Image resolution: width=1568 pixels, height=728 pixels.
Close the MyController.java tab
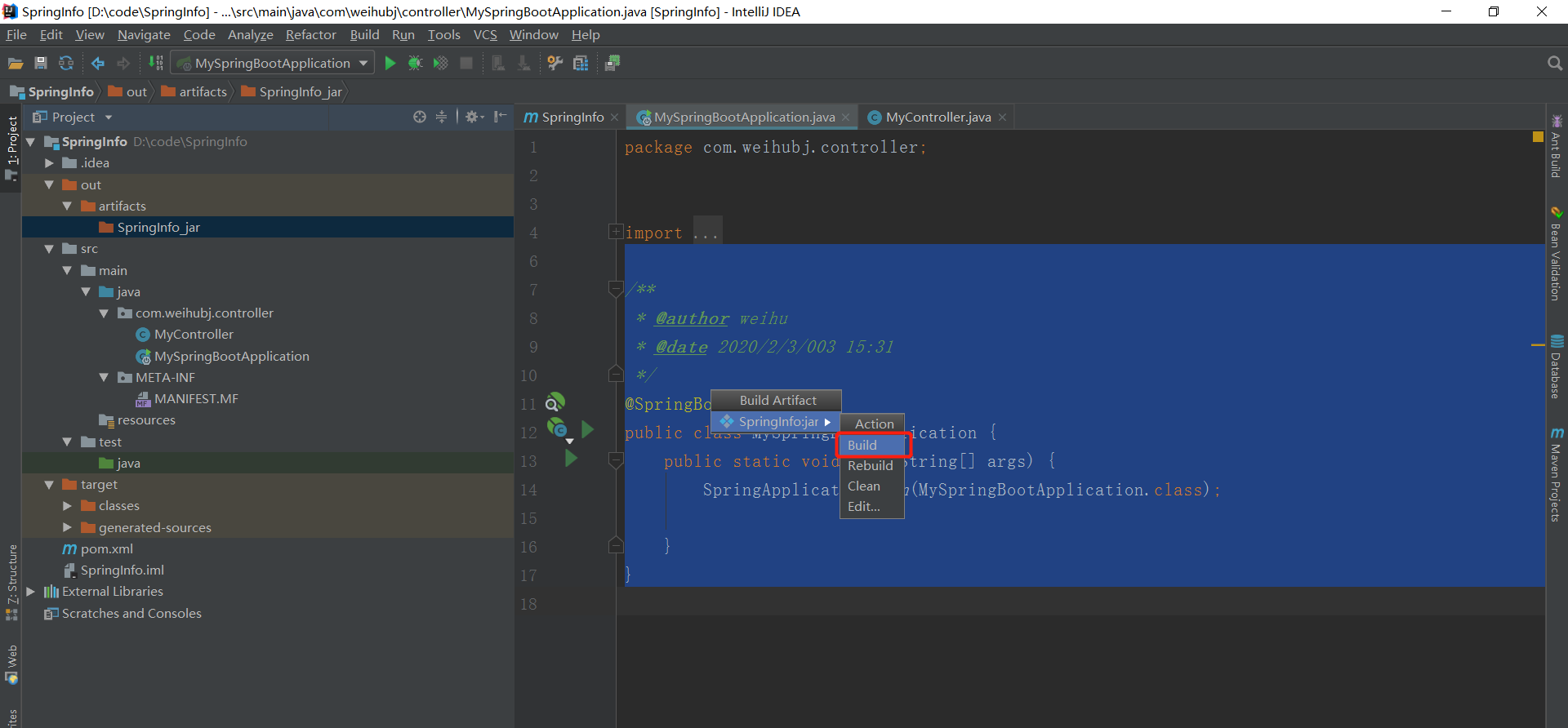pyautogui.click(x=1002, y=118)
